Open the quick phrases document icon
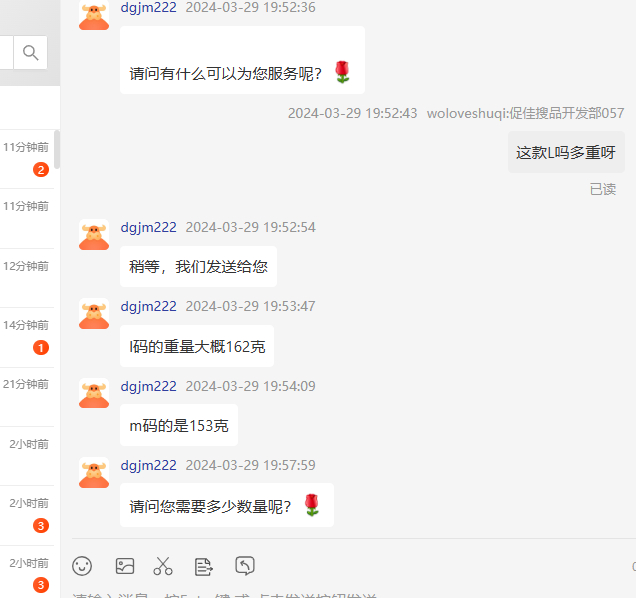The image size is (636, 598). [x=203, y=566]
